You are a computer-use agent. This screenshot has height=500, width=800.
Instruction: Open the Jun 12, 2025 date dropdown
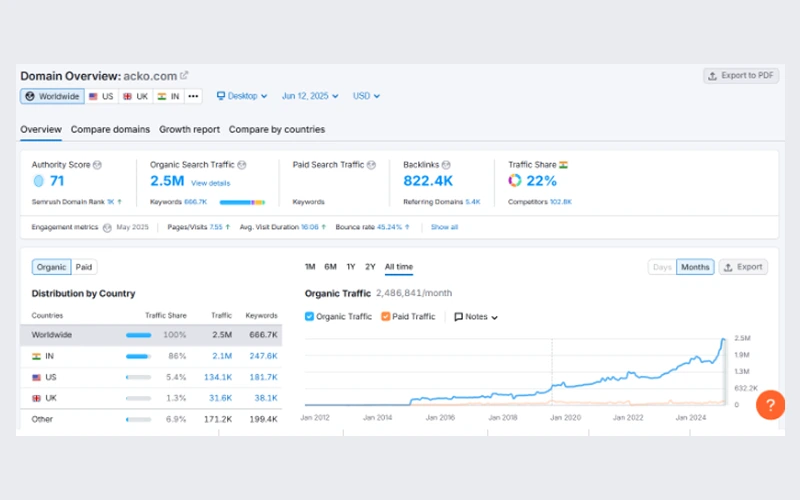(311, 96)
